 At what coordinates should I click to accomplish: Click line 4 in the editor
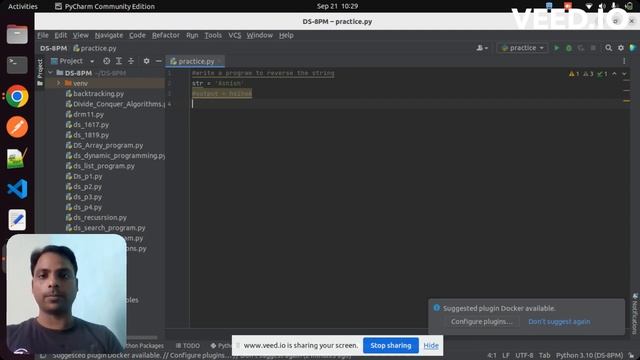coord(408,104)
